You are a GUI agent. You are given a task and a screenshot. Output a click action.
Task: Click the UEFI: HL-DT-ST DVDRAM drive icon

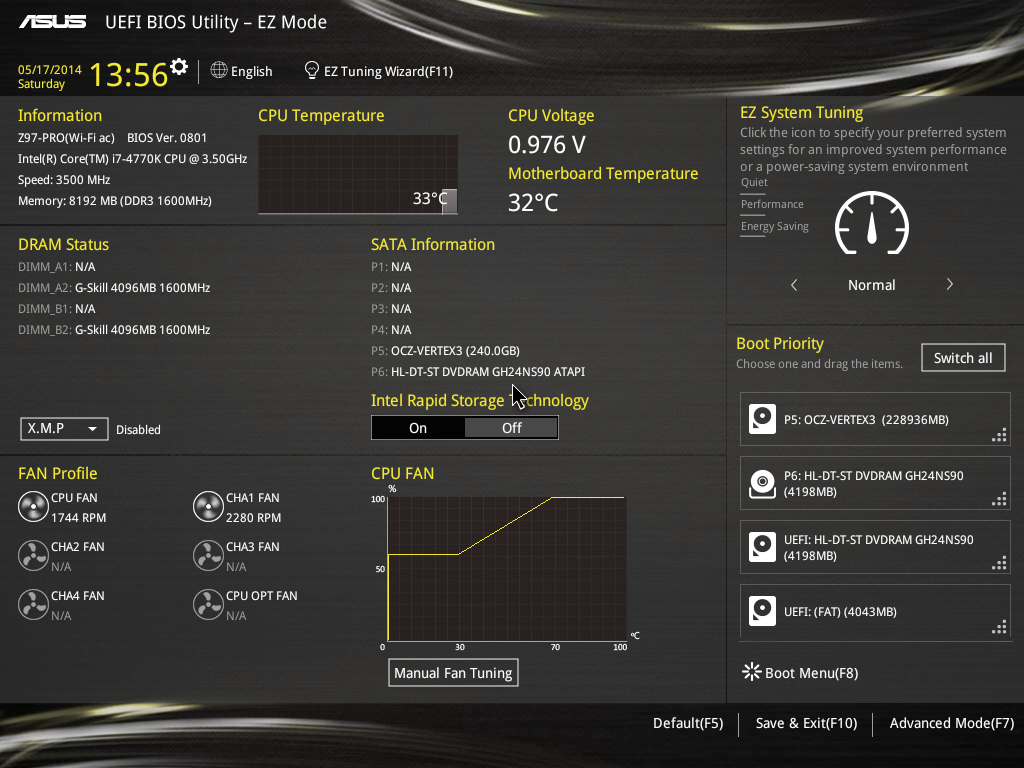(x=762, y=547)
